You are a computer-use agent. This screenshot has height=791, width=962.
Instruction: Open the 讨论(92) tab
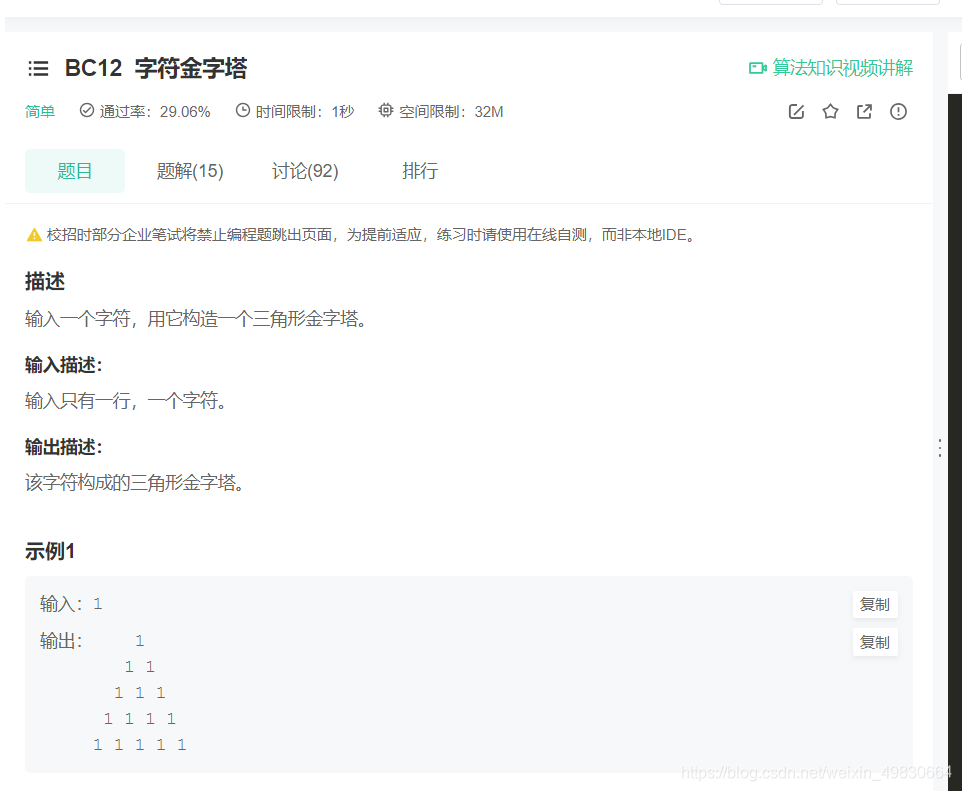[x=305, y=171]
